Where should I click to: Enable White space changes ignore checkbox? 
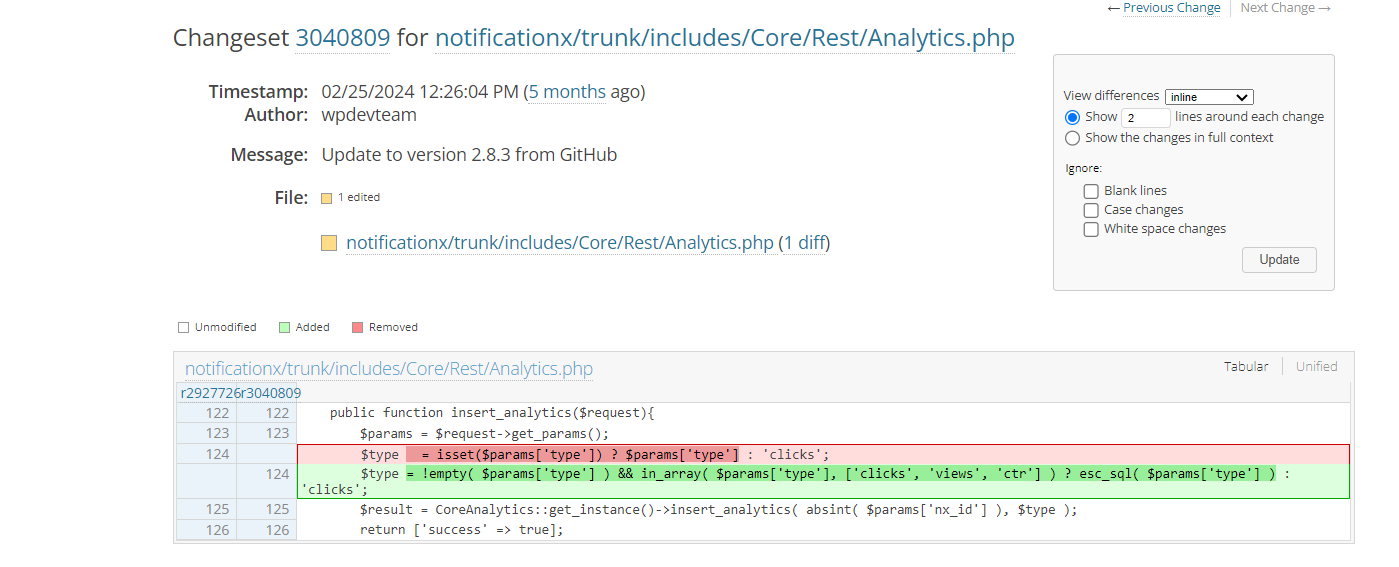[1091, 229]
